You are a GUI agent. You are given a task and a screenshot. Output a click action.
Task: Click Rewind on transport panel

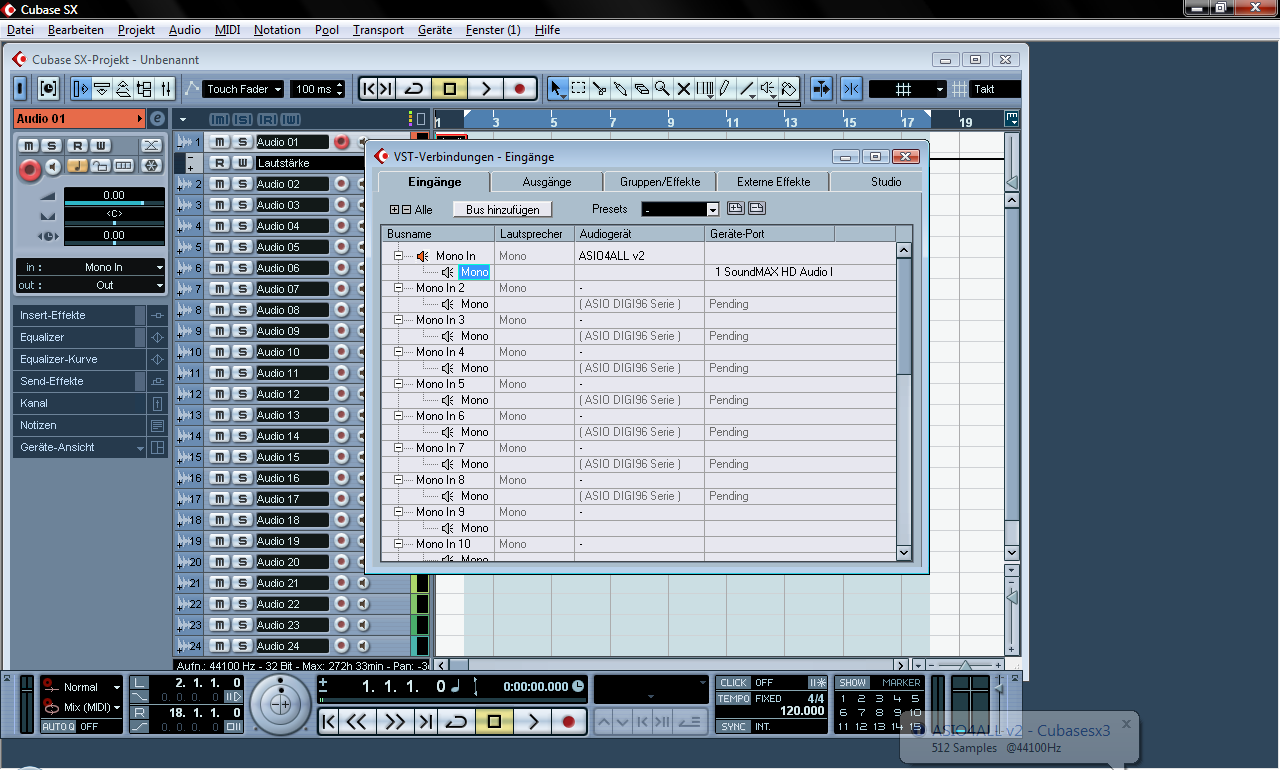(x=357, y=721)
